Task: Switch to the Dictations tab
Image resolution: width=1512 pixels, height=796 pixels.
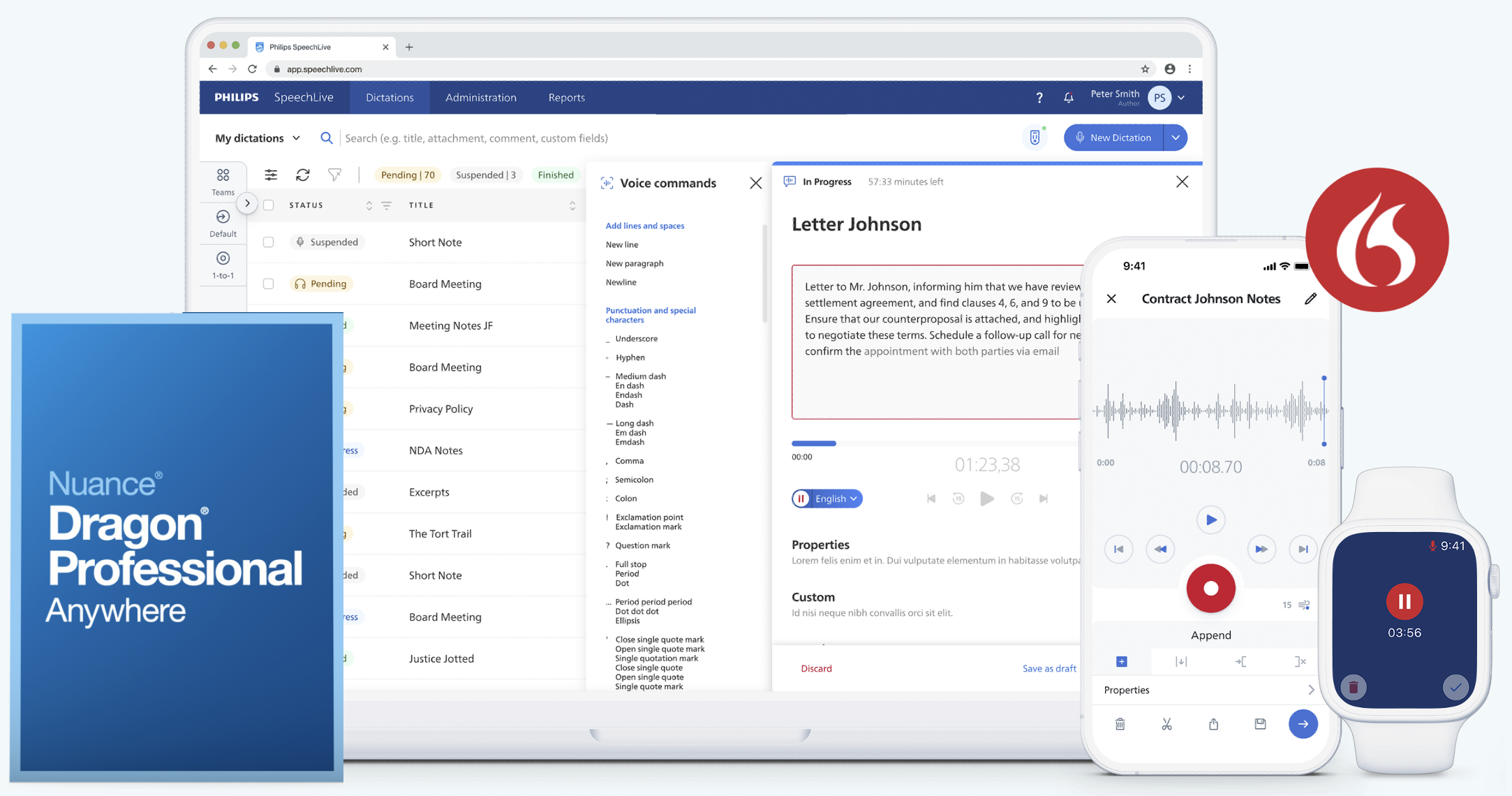Action: (x=390, y=98)
